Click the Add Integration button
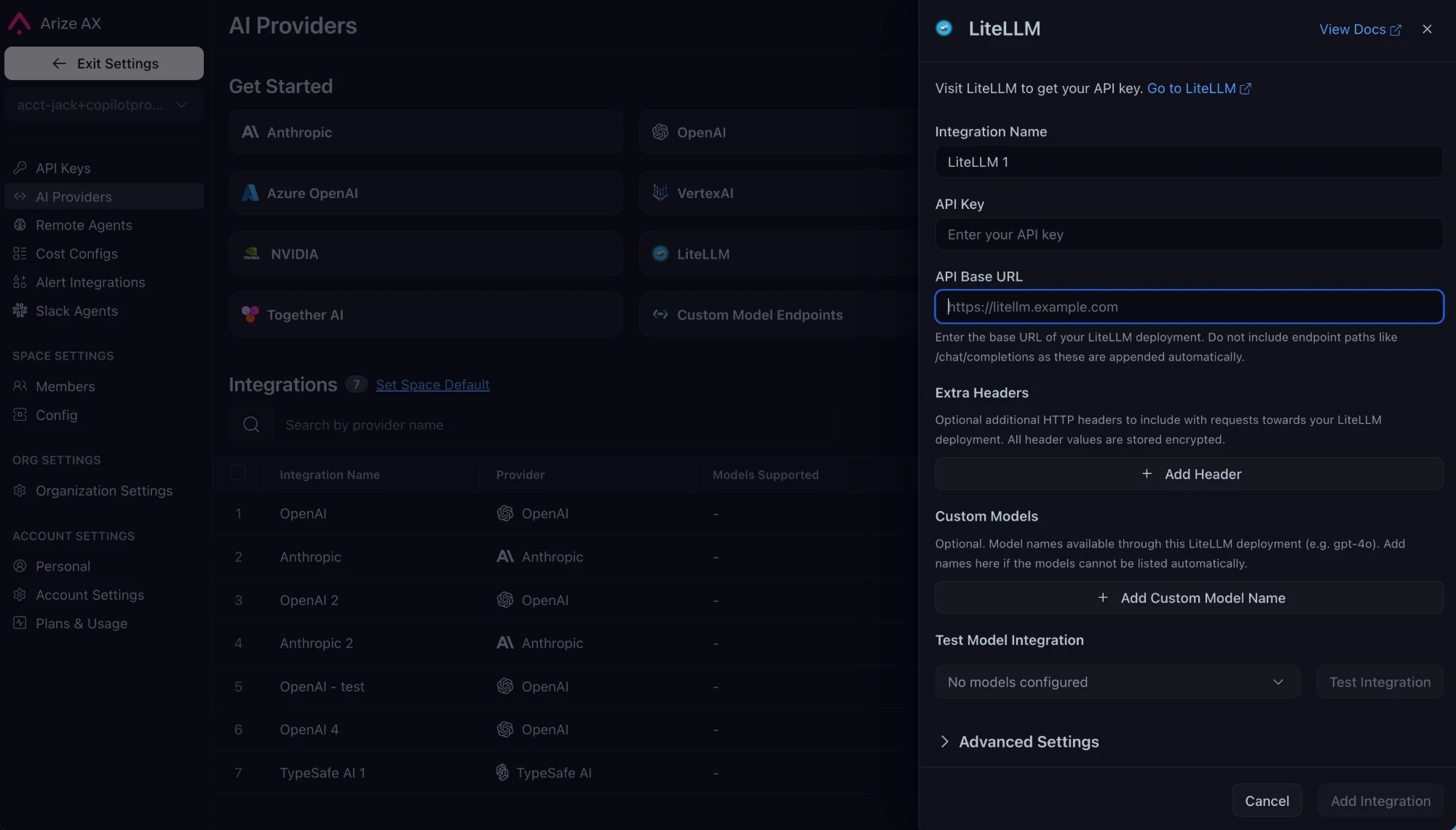This screenshot has width=1456, height=830. [1380, 801]
